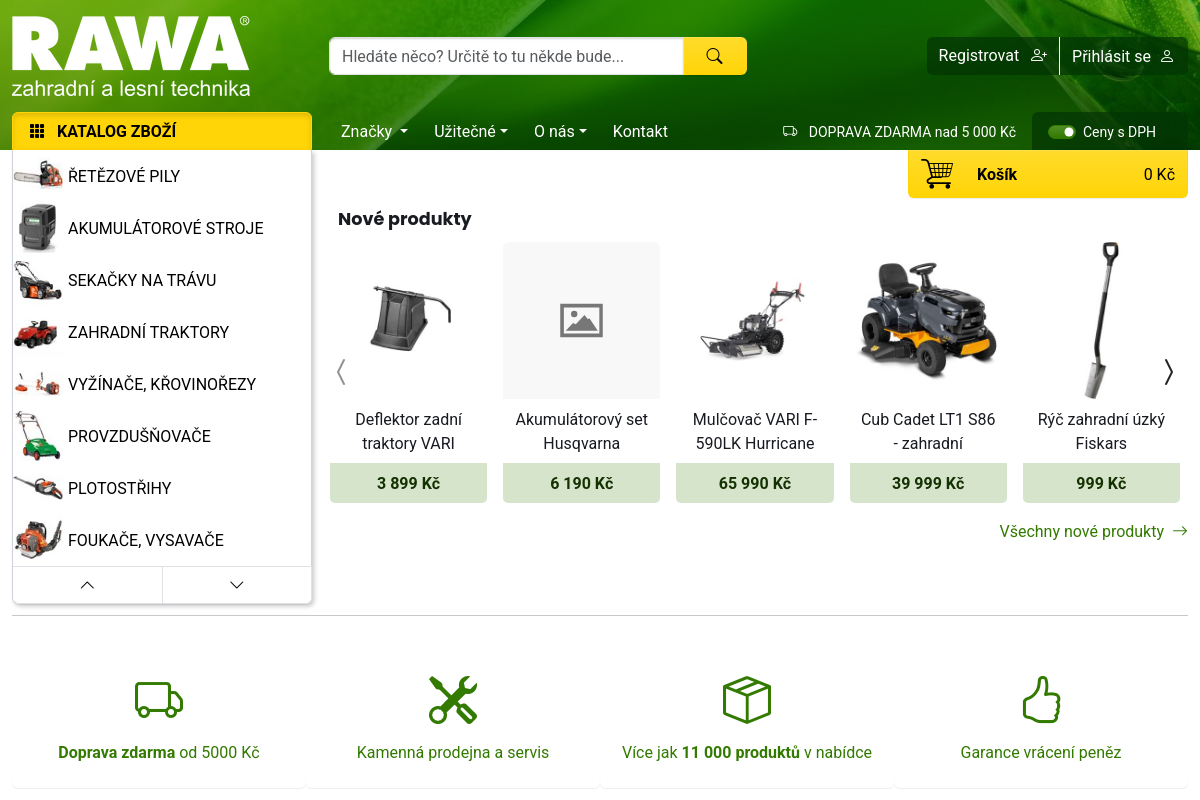Image resolution: width=1200 pixels, height=800 pixels.
Task: Click the red tractor icon for ZAHRADNÍ TRAKTORY
Action: 36,332
